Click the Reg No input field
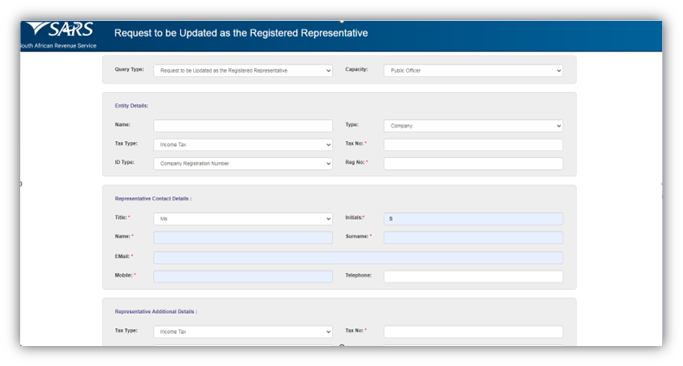This screenshot has width=683, height=366. pyautogui.click(x=473, y=163)
